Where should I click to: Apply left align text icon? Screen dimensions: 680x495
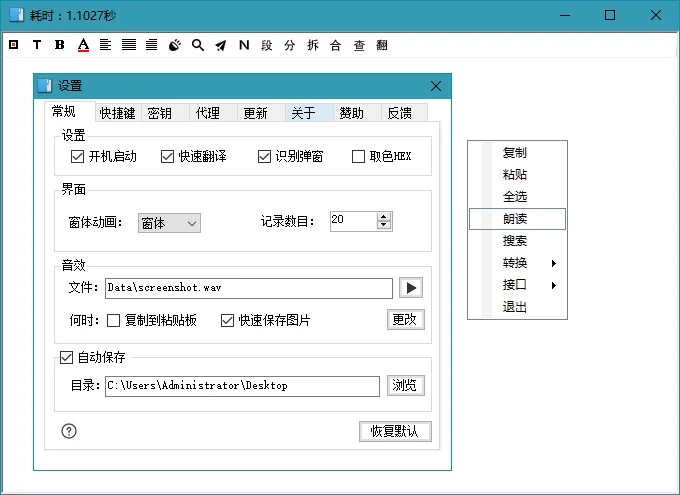(x=105, y=45)
